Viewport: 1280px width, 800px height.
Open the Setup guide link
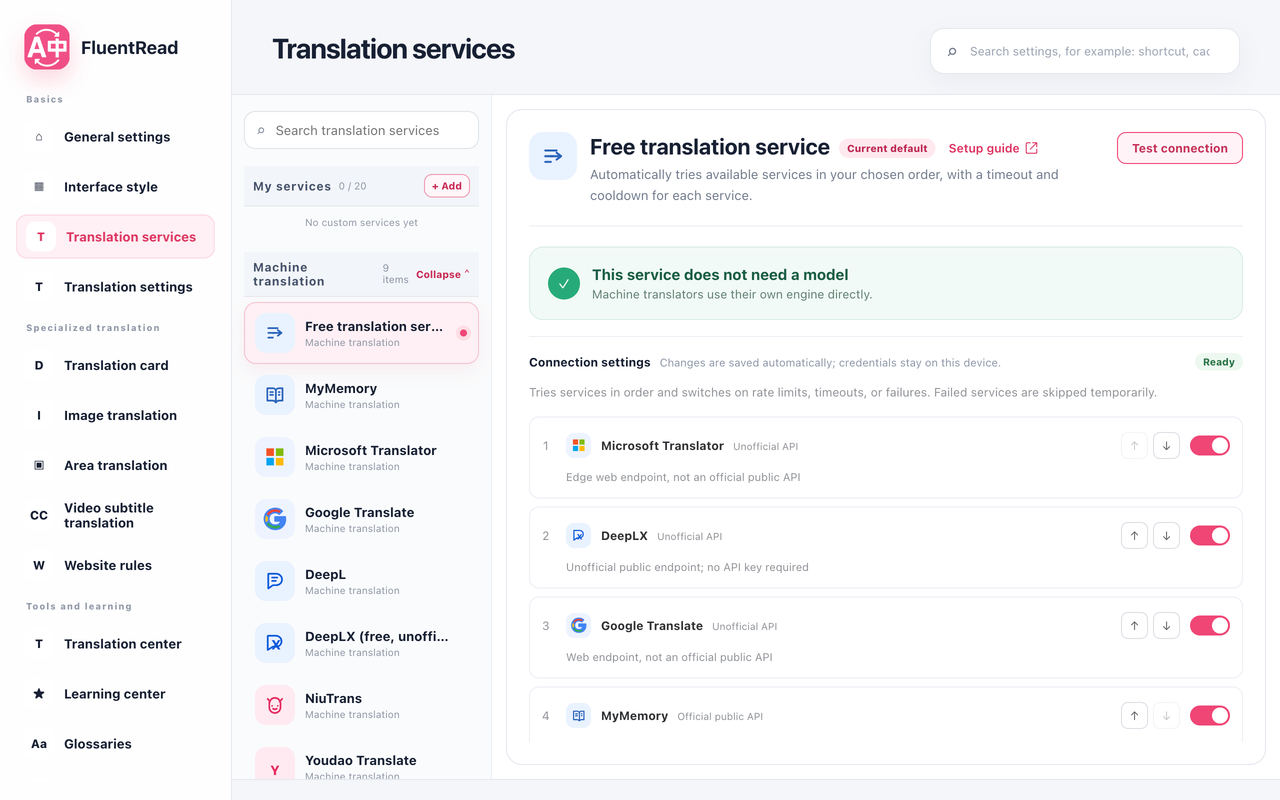993,148
